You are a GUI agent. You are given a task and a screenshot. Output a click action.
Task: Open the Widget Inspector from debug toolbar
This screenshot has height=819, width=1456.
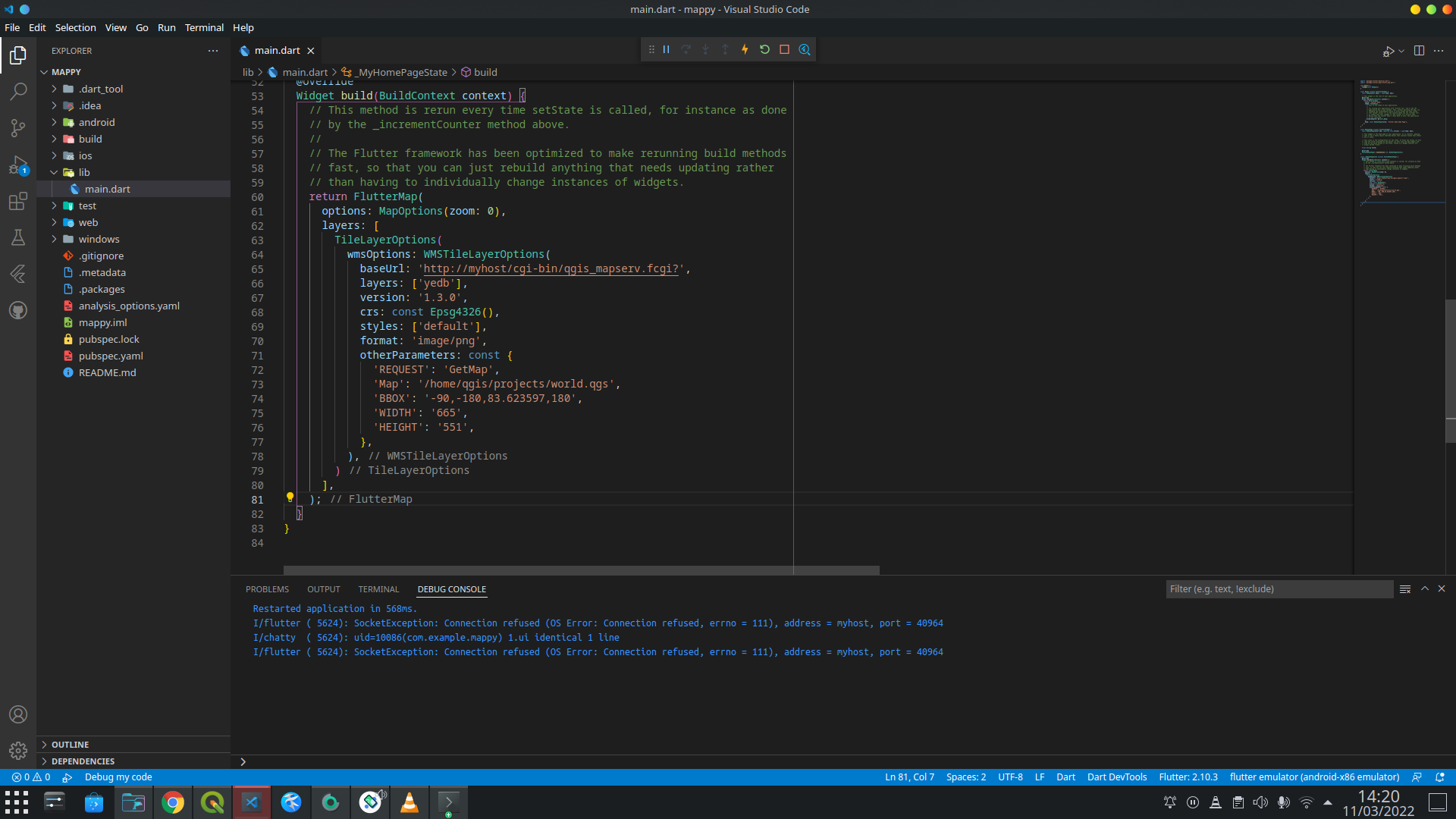(x=805, y=49)
